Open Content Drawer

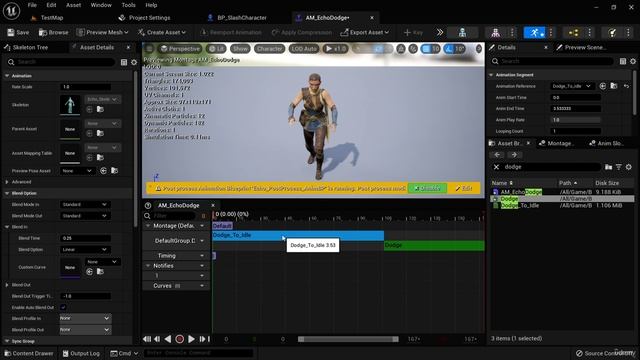[29, 353]
